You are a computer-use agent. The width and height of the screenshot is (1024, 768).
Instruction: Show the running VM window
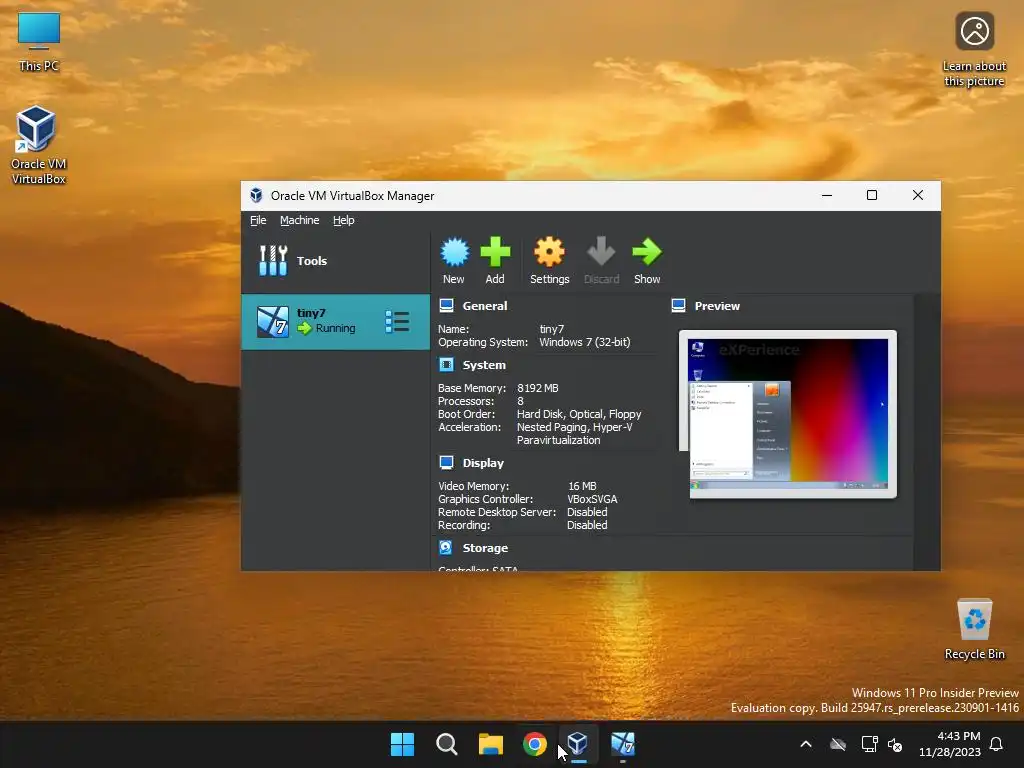click(647, 261)
